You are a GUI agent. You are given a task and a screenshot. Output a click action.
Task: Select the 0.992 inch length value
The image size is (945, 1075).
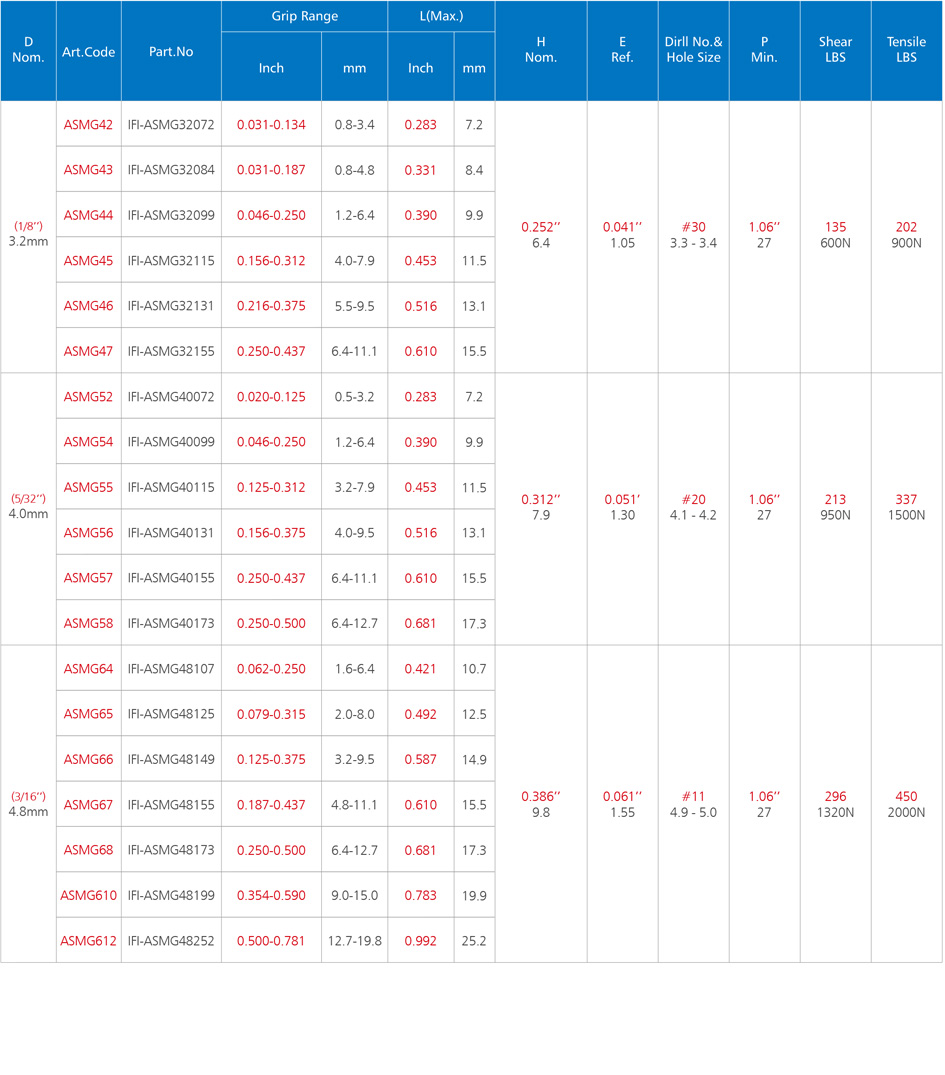[420, 941]
